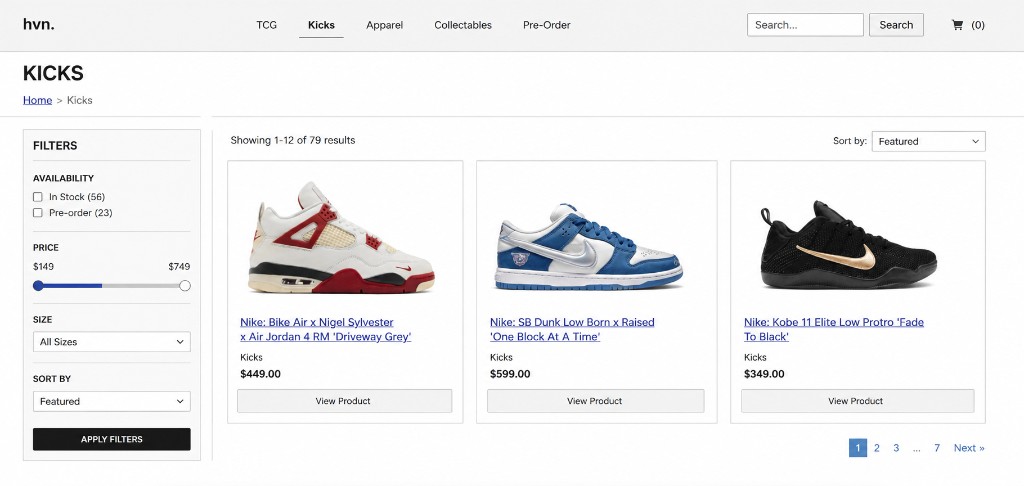Click the $449.00 price text

pos(260,374)
